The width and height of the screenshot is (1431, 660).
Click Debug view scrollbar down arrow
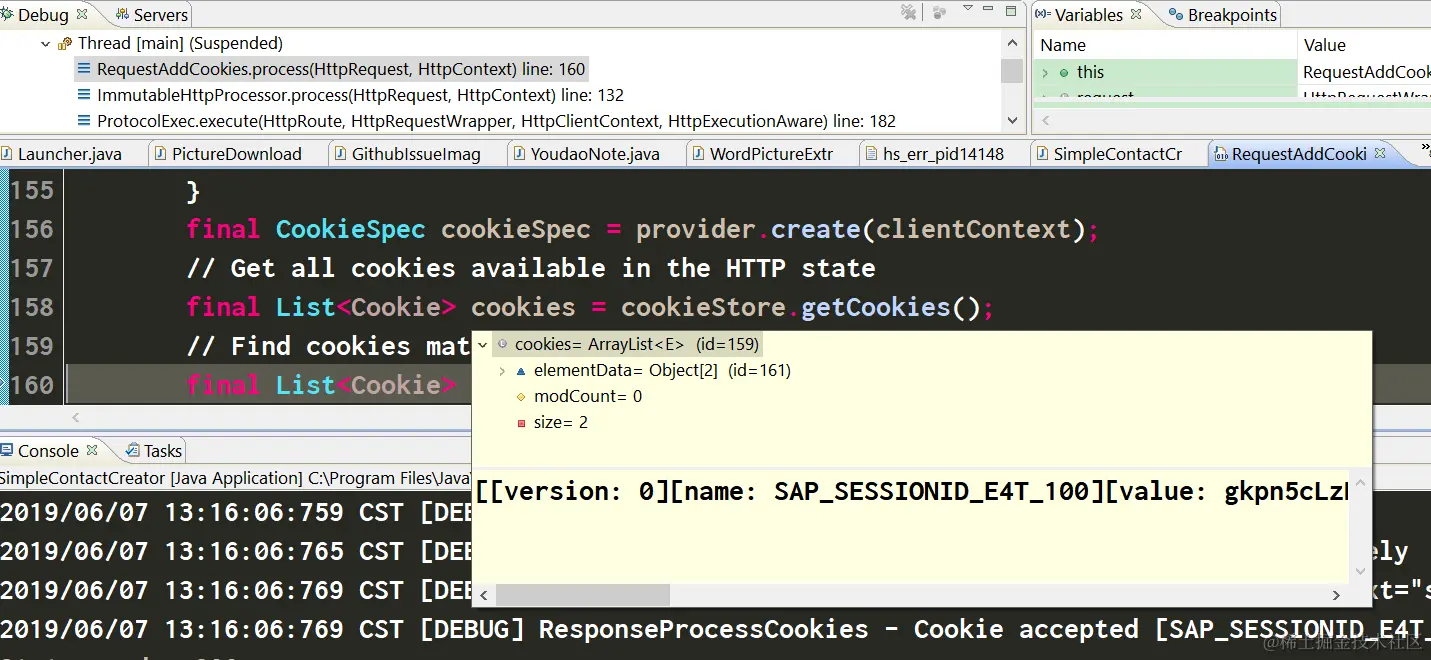pos(1012,120)
